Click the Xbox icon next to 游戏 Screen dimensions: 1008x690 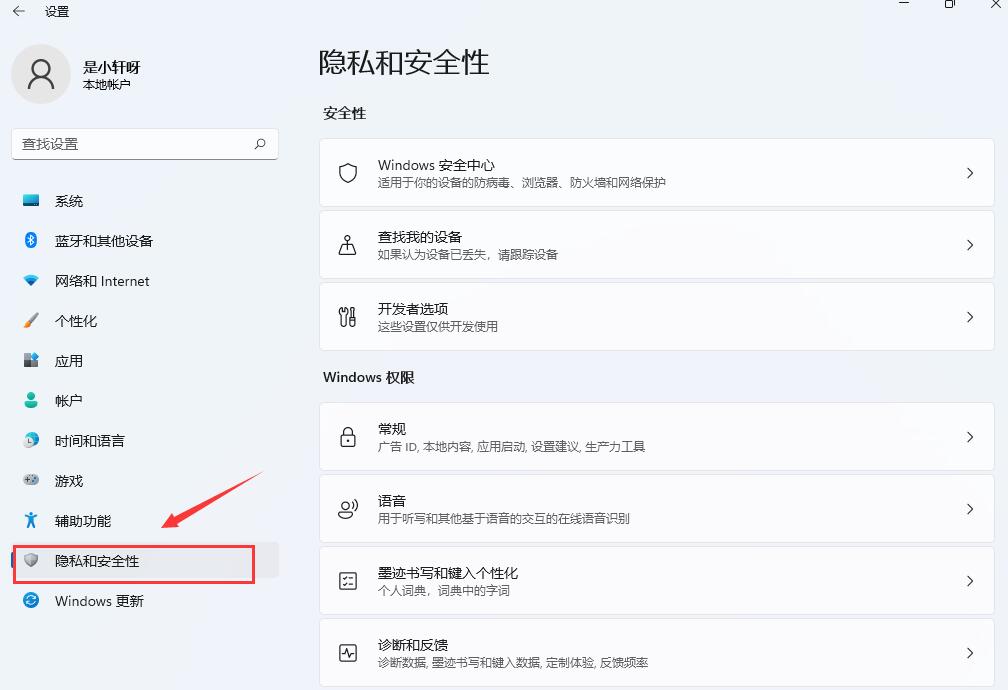30,481
